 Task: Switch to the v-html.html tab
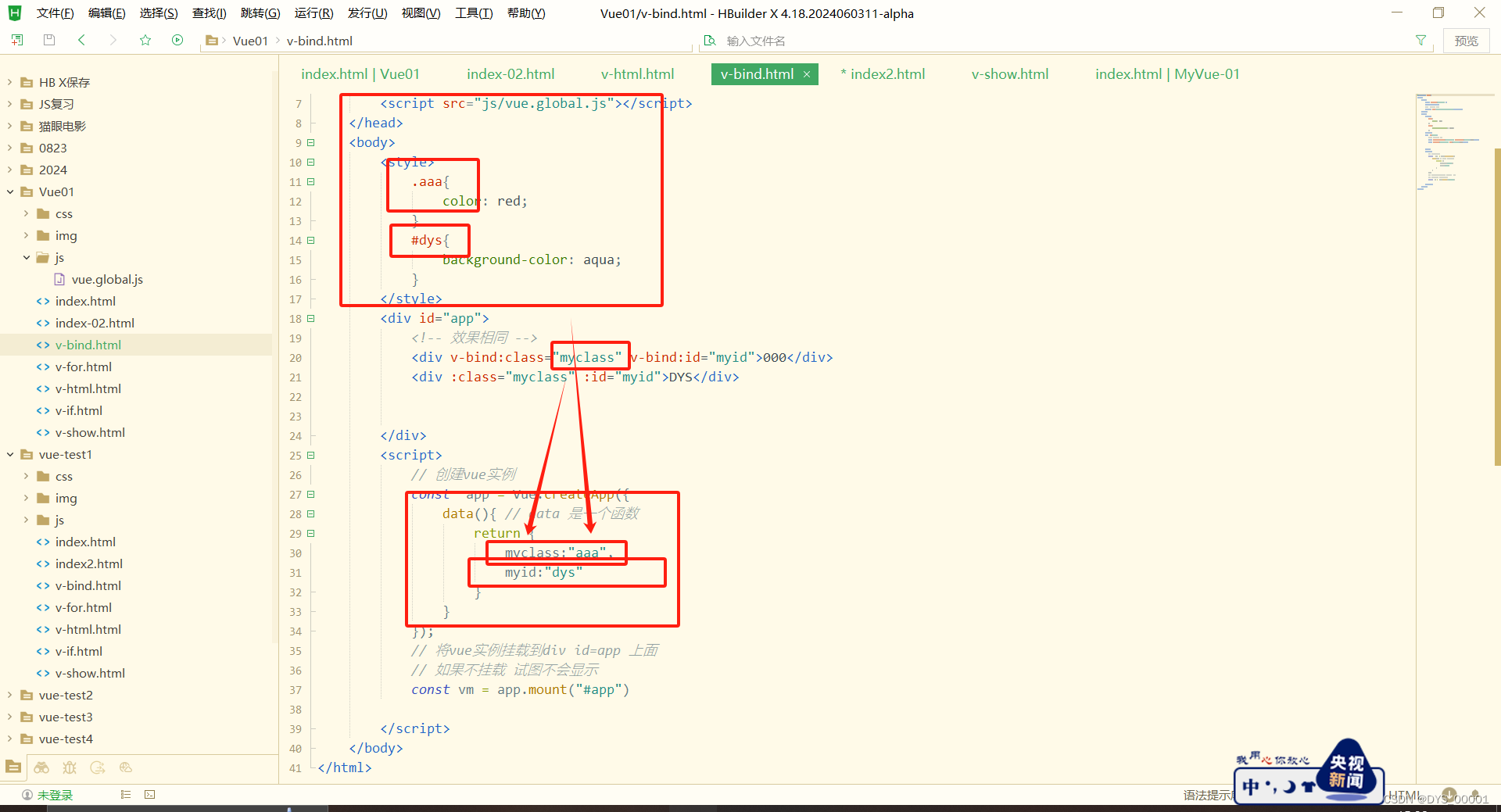[637, 74]
